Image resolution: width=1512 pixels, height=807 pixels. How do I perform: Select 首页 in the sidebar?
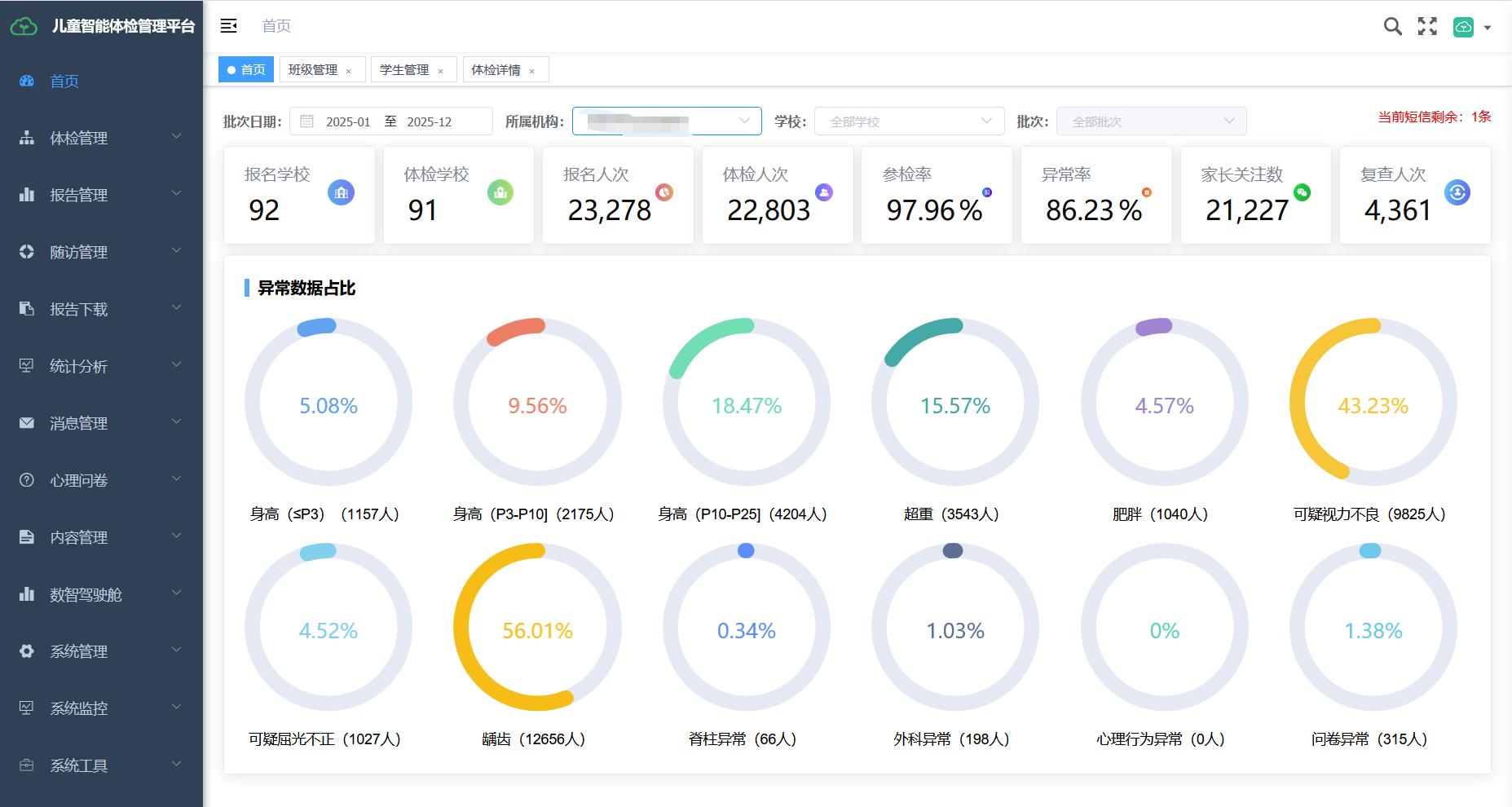101,81
